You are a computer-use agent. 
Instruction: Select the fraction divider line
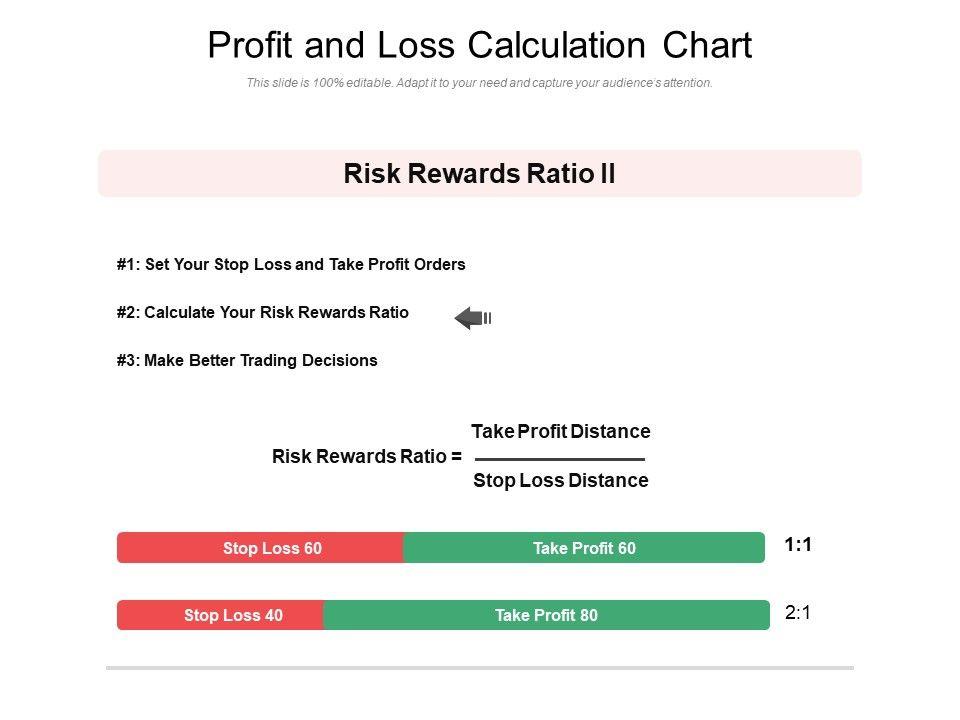click(560, 459)
